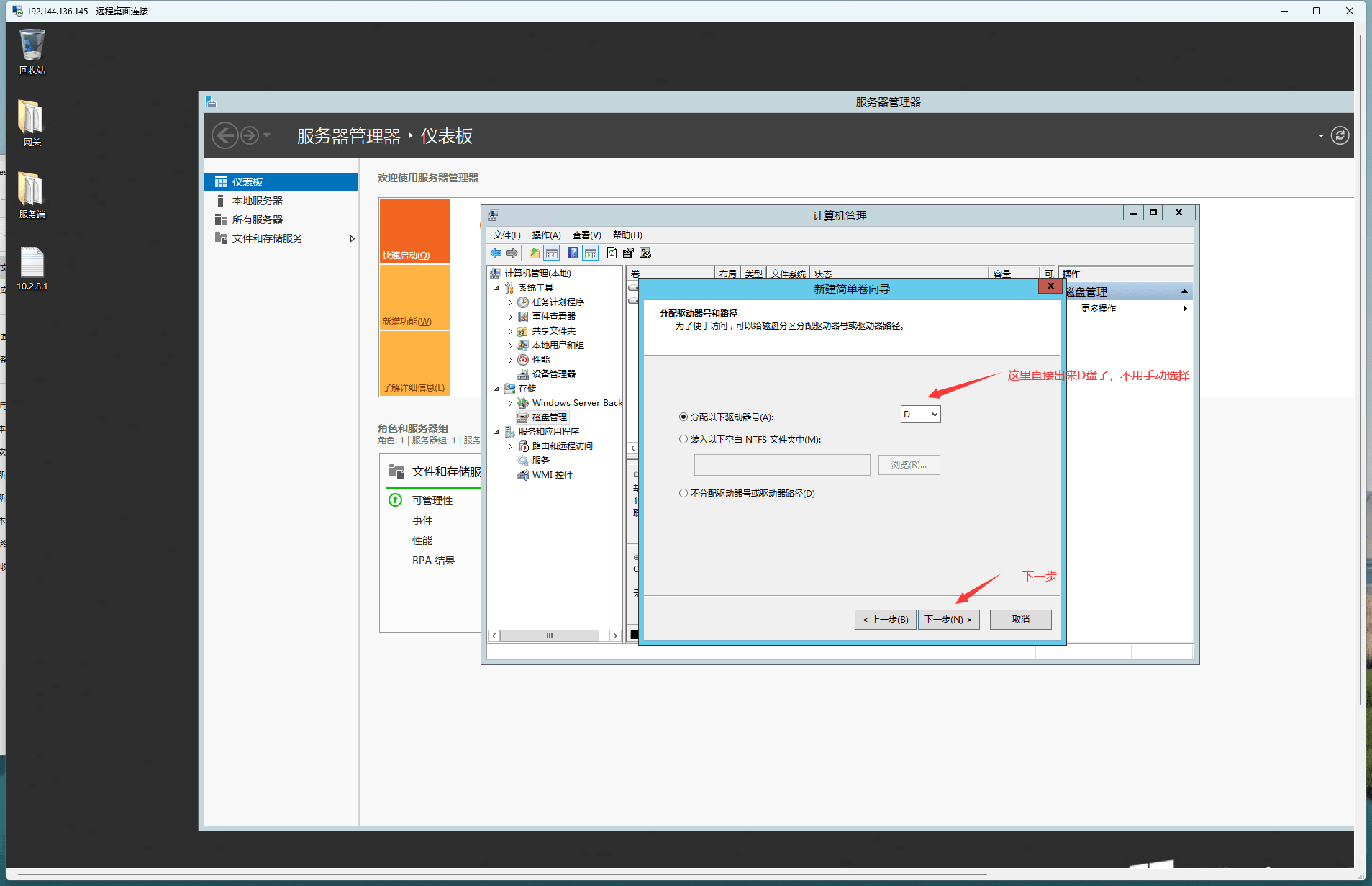Open the 操作(A) menu

tap(546, 235)
